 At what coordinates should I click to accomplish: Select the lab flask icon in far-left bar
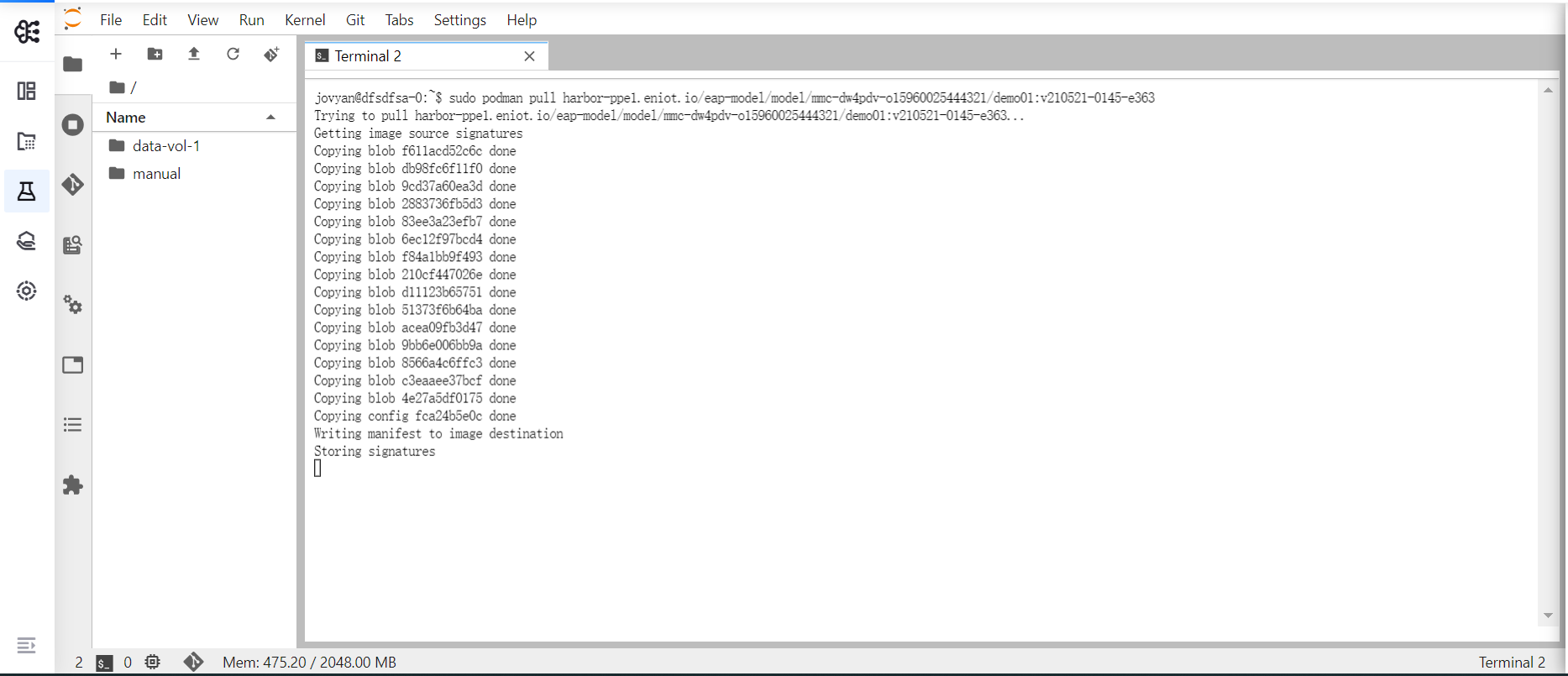(27, 191)
